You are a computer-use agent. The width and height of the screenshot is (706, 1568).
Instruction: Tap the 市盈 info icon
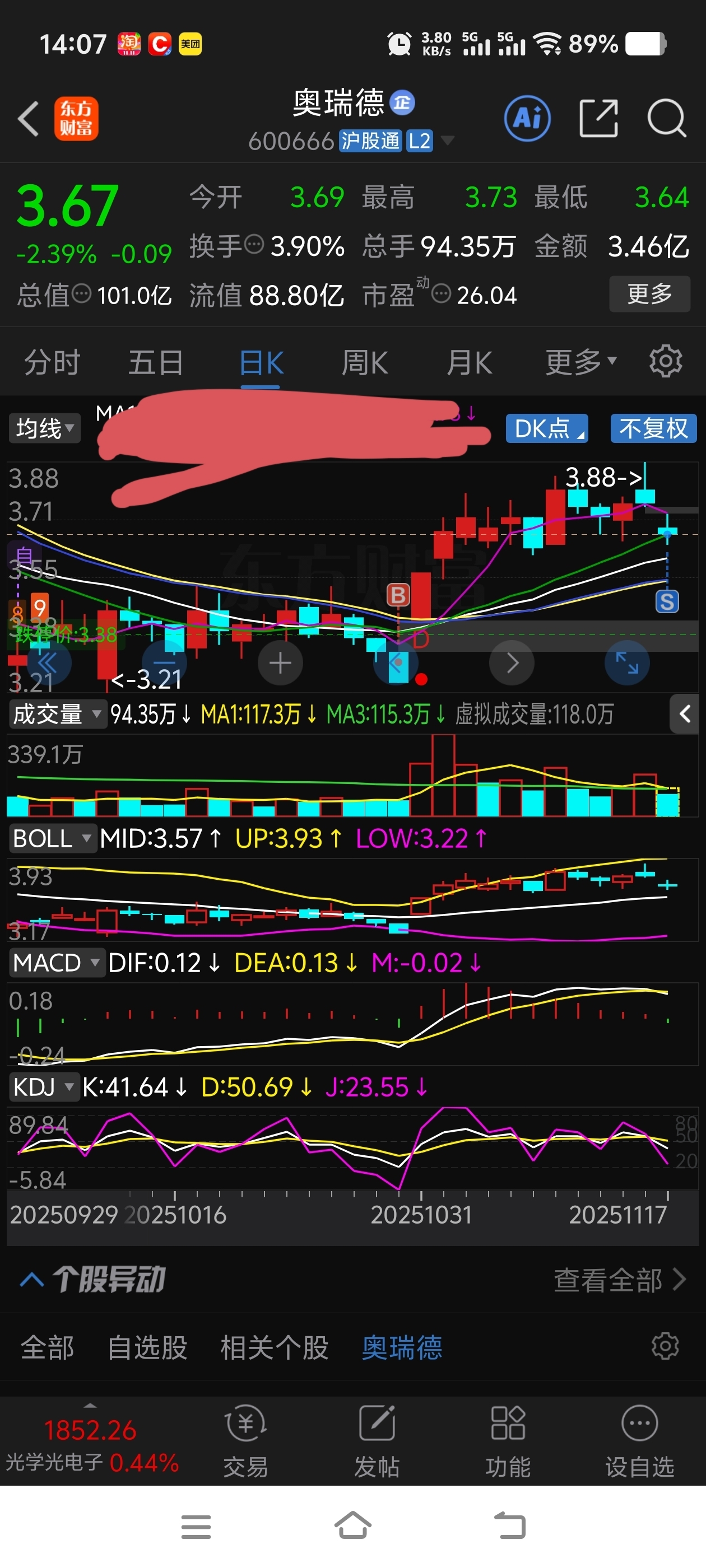click(441, 294)
